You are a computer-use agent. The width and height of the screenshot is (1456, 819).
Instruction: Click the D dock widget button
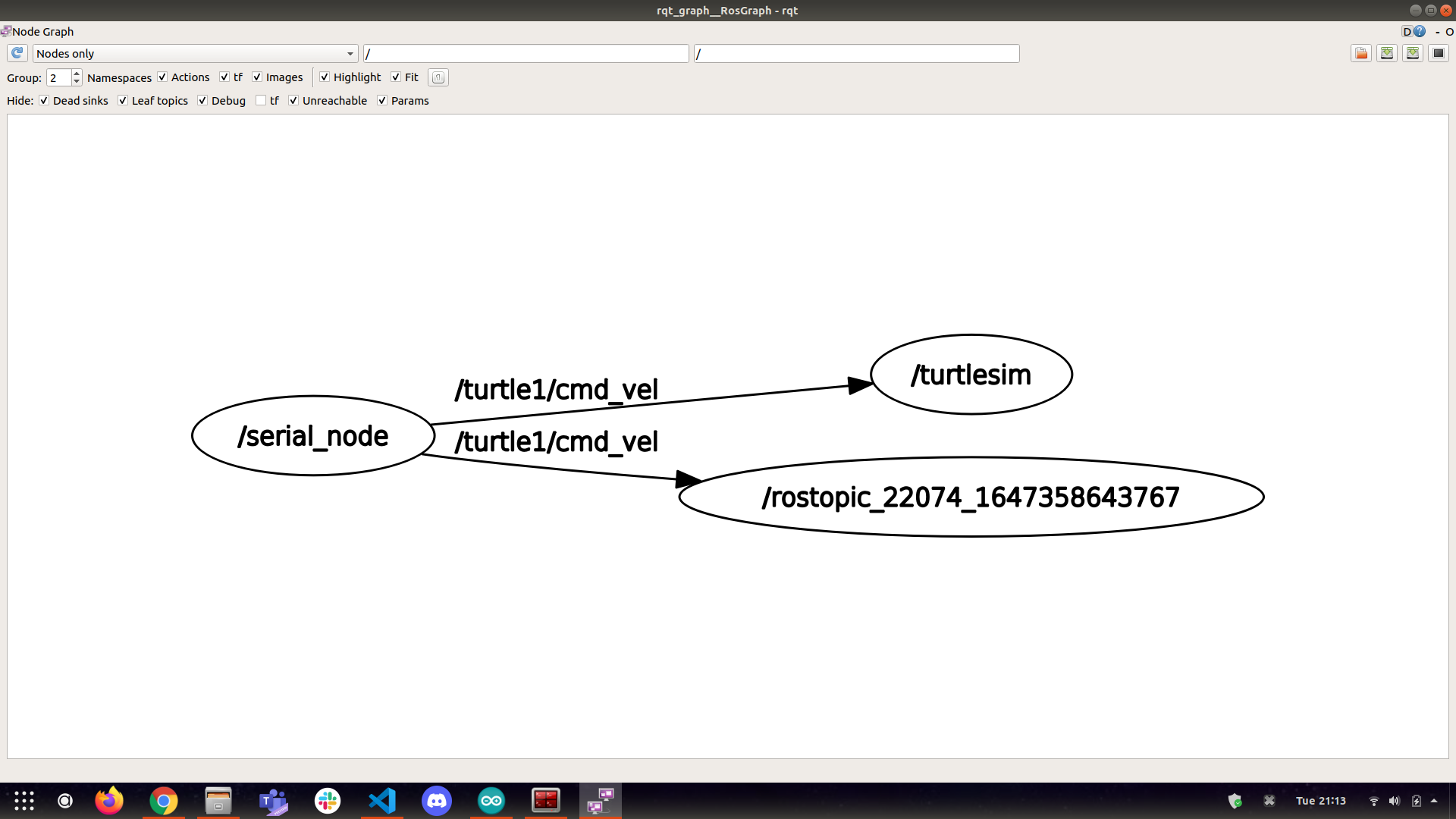(x=1407, y=32)
